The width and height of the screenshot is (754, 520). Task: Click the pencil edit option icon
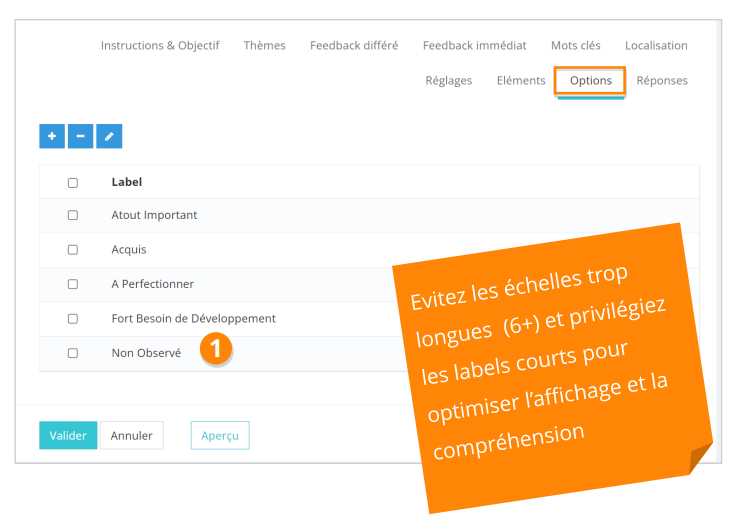tap(109, 136)
